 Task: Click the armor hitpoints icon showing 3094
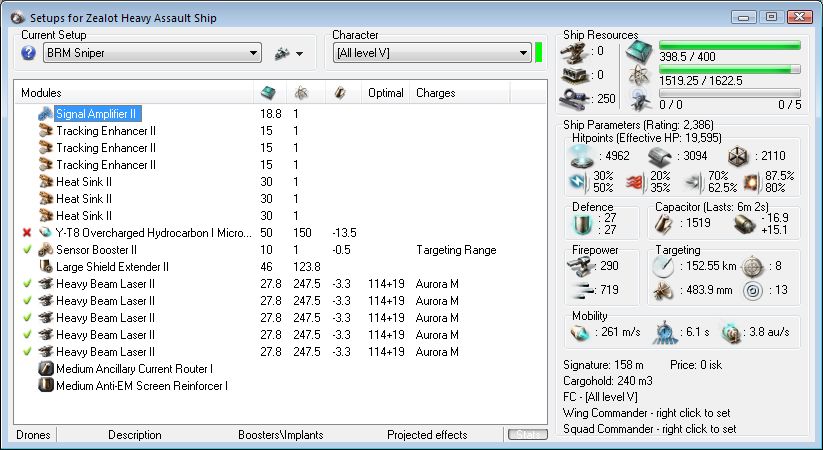[x=659, y=156]
